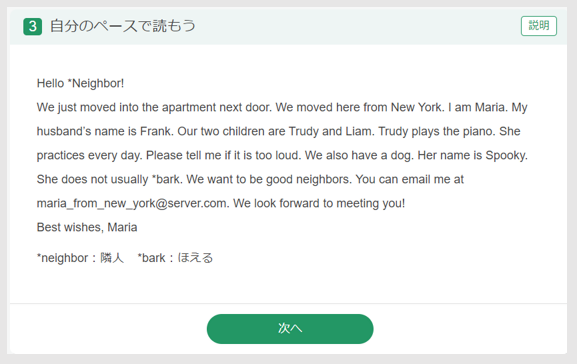Image resolution: width=577 pixels, height=364 pixels.
Task: Open the 説明 explanation button
Action: click(539, 26)
